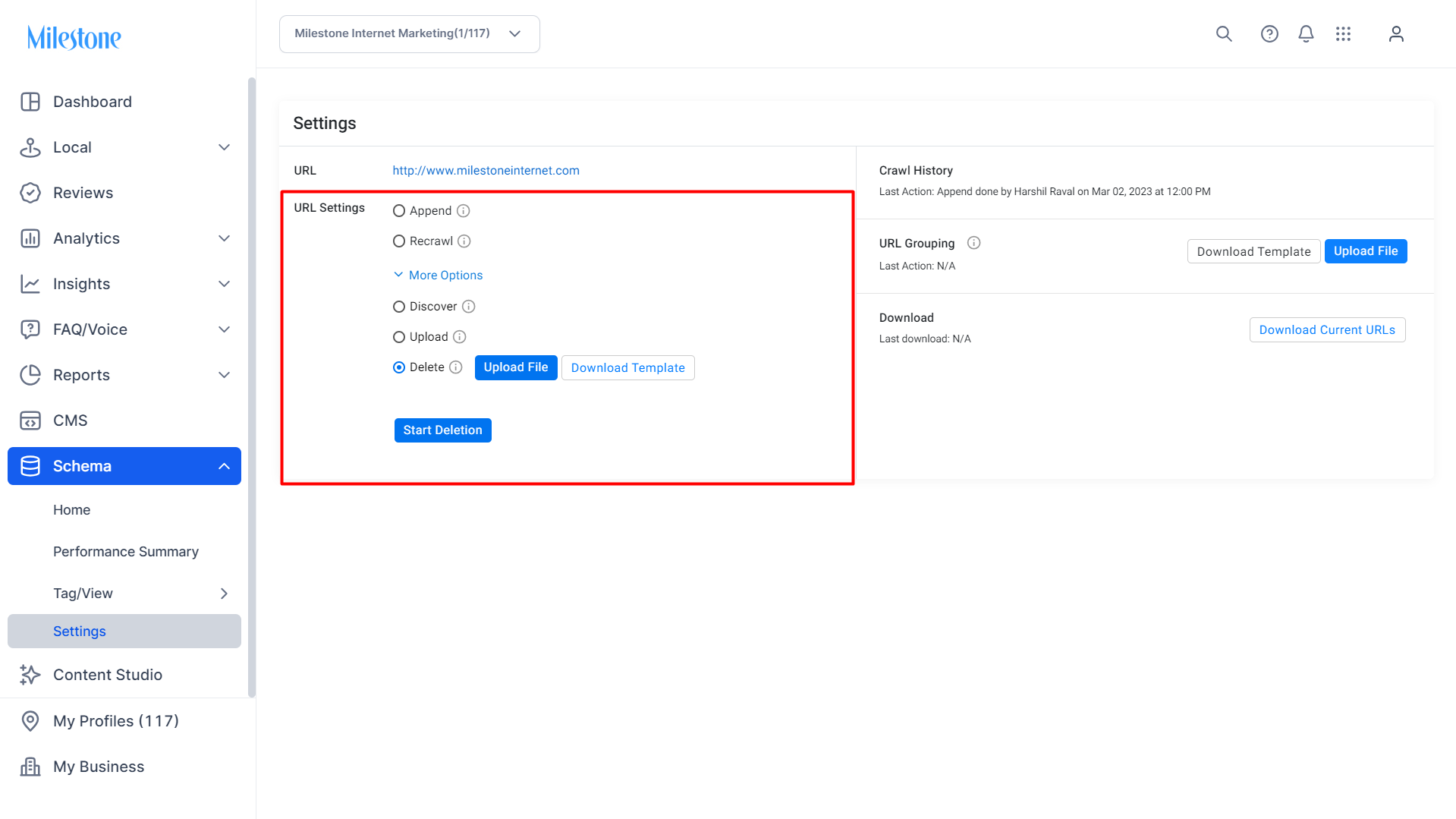
Task: Open Performance Summary page
Action: click(126, 552)
